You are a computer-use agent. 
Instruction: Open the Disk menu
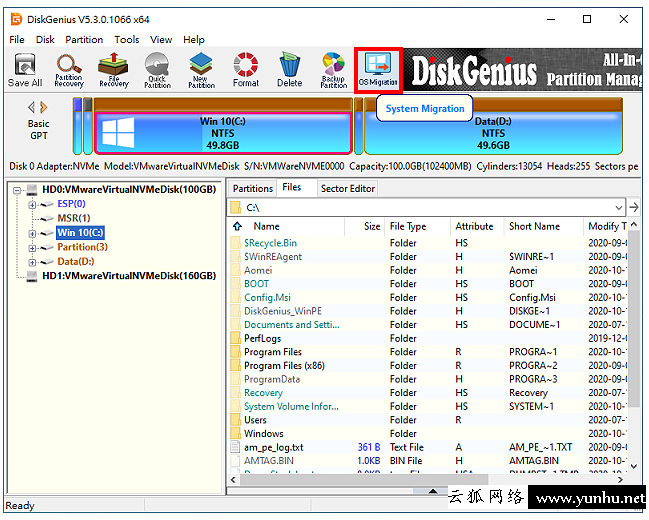pyautogui.click(x=45, y=40)
